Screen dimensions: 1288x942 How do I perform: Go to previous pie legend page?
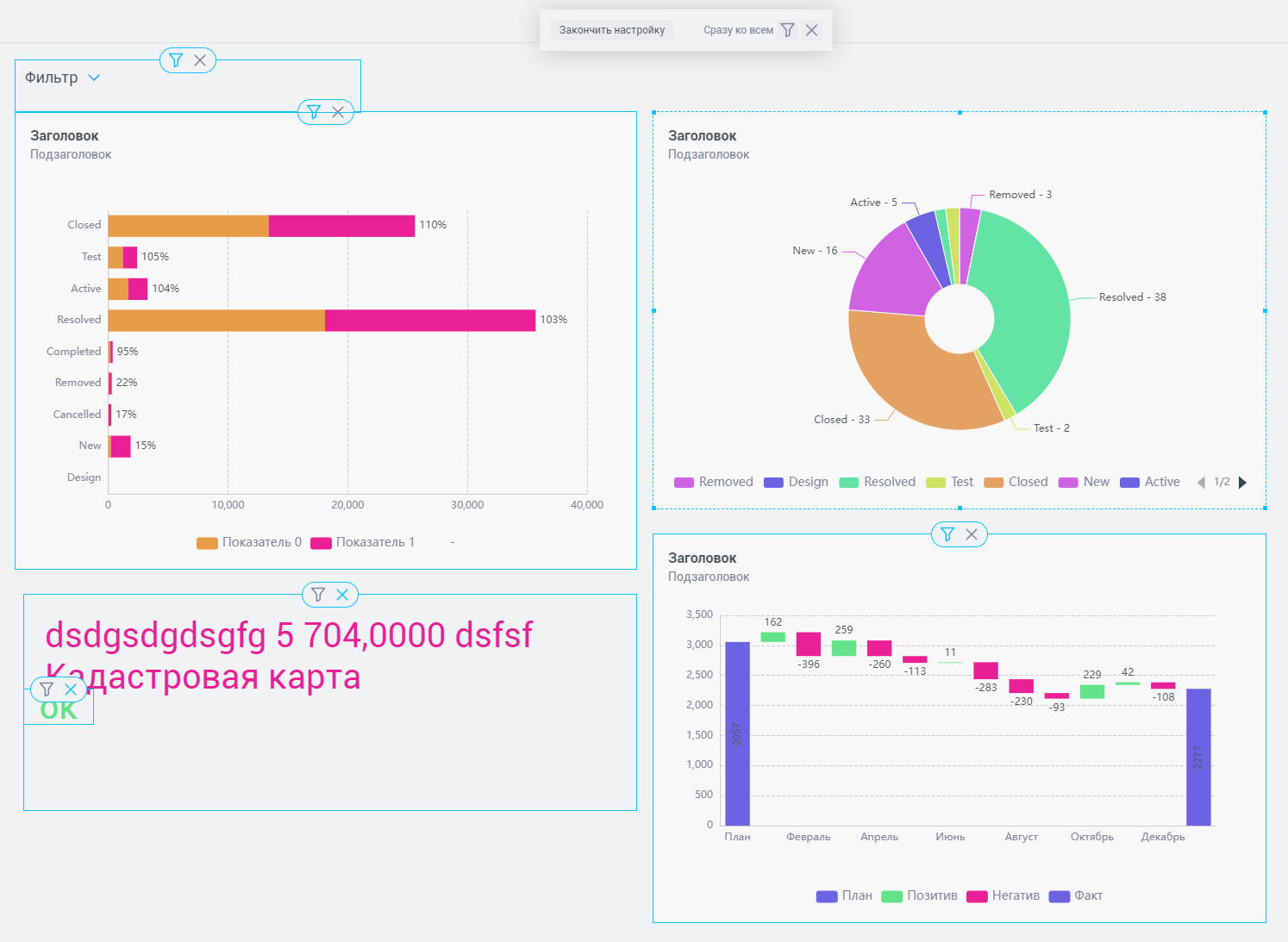(1201, 483)
